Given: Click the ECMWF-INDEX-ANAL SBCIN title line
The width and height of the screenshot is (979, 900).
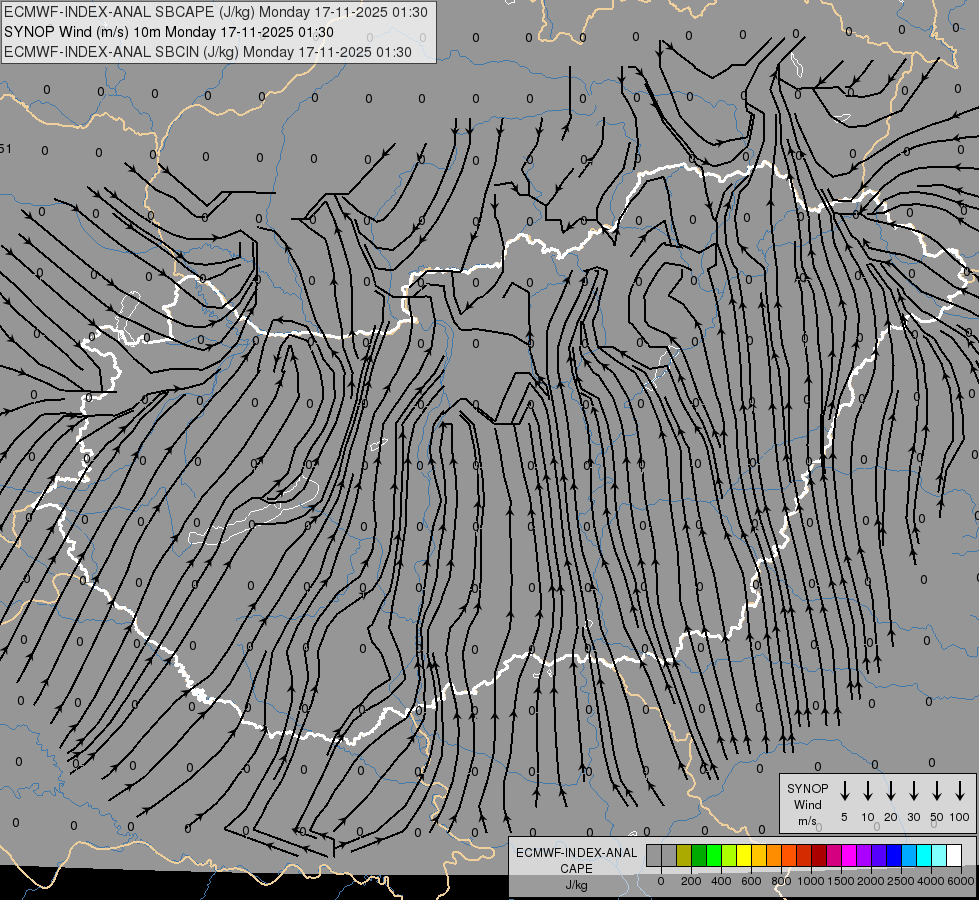Looking at the screenshot, I should pos(208,52).
